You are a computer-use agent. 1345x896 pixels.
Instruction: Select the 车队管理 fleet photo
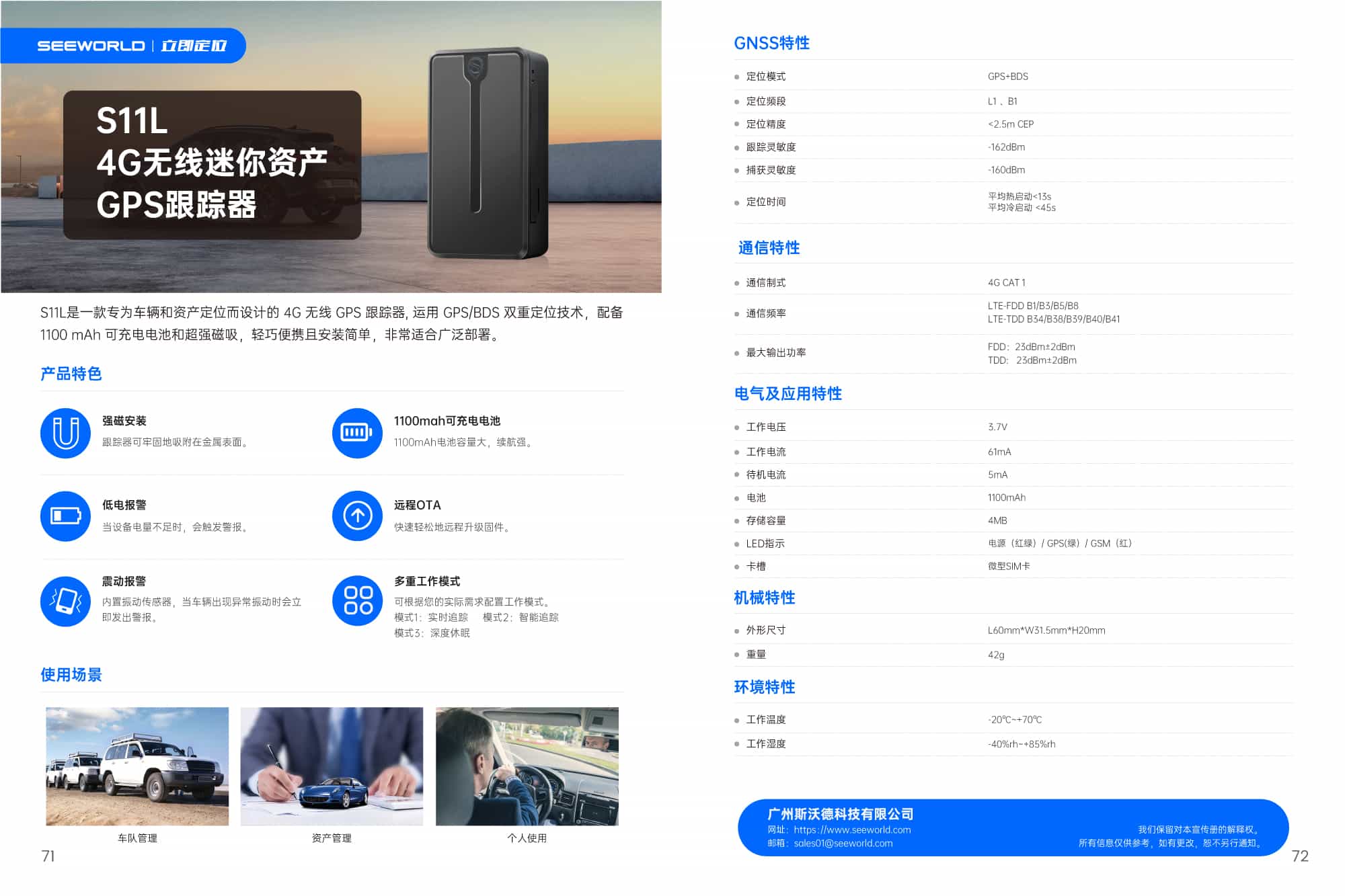137,766
